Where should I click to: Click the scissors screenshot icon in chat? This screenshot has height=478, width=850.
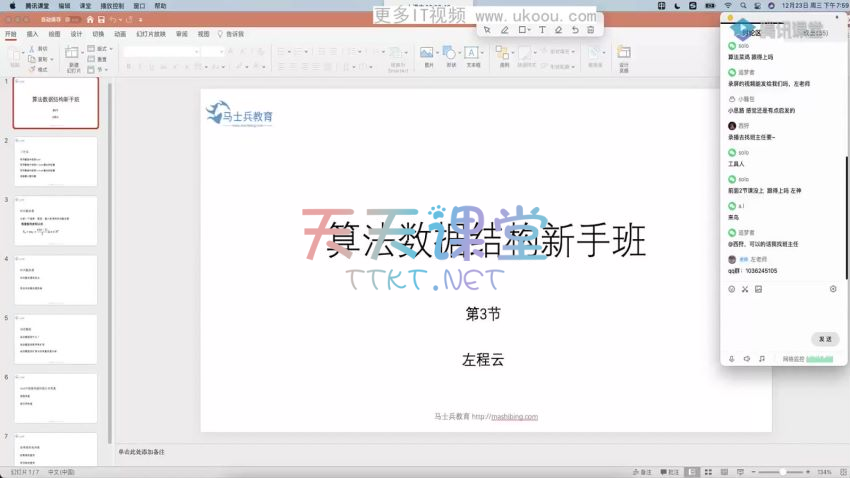tap(745, 289)
